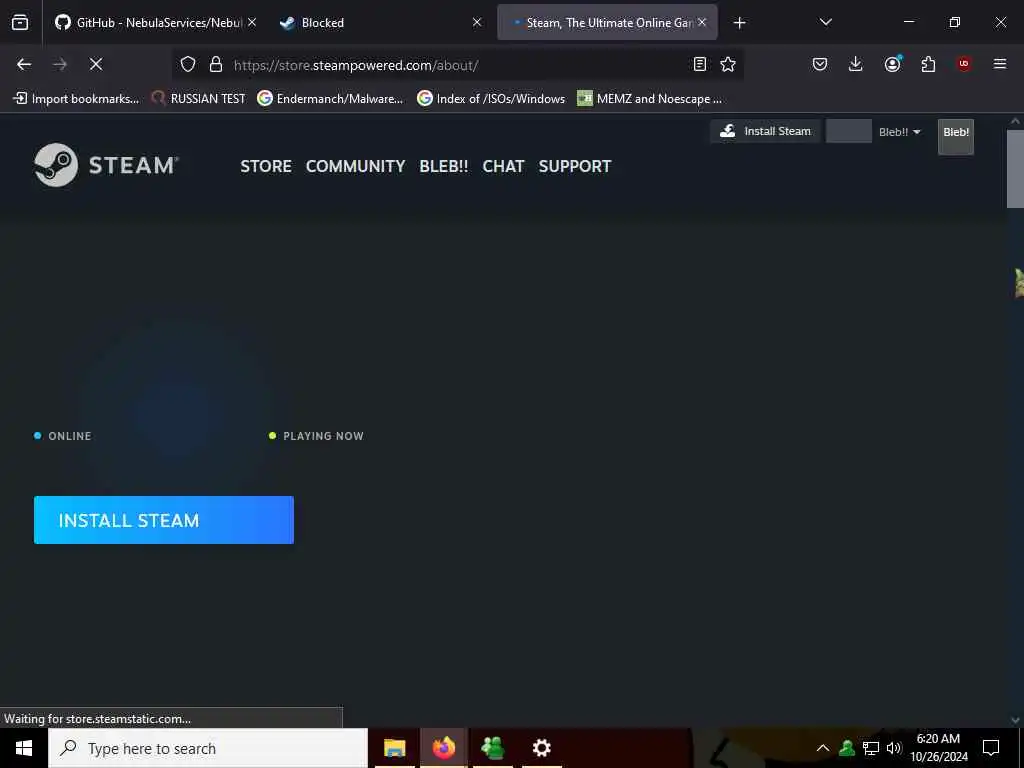
Task: Show hidden system tray icons
Action: (823, 748)
